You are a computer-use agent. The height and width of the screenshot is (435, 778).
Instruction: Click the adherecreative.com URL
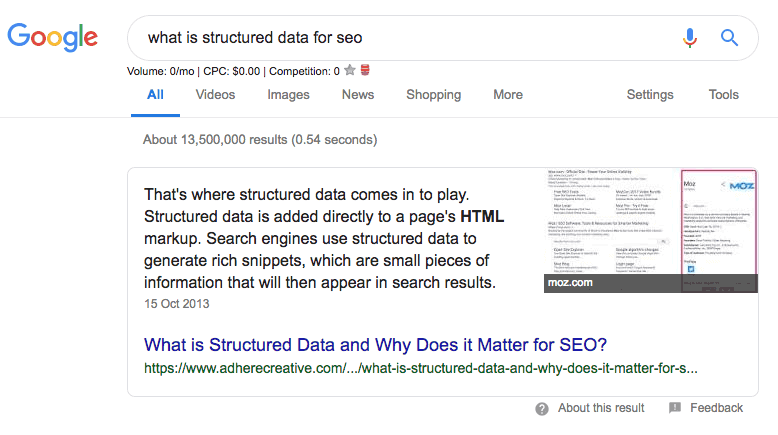point(420,368)
